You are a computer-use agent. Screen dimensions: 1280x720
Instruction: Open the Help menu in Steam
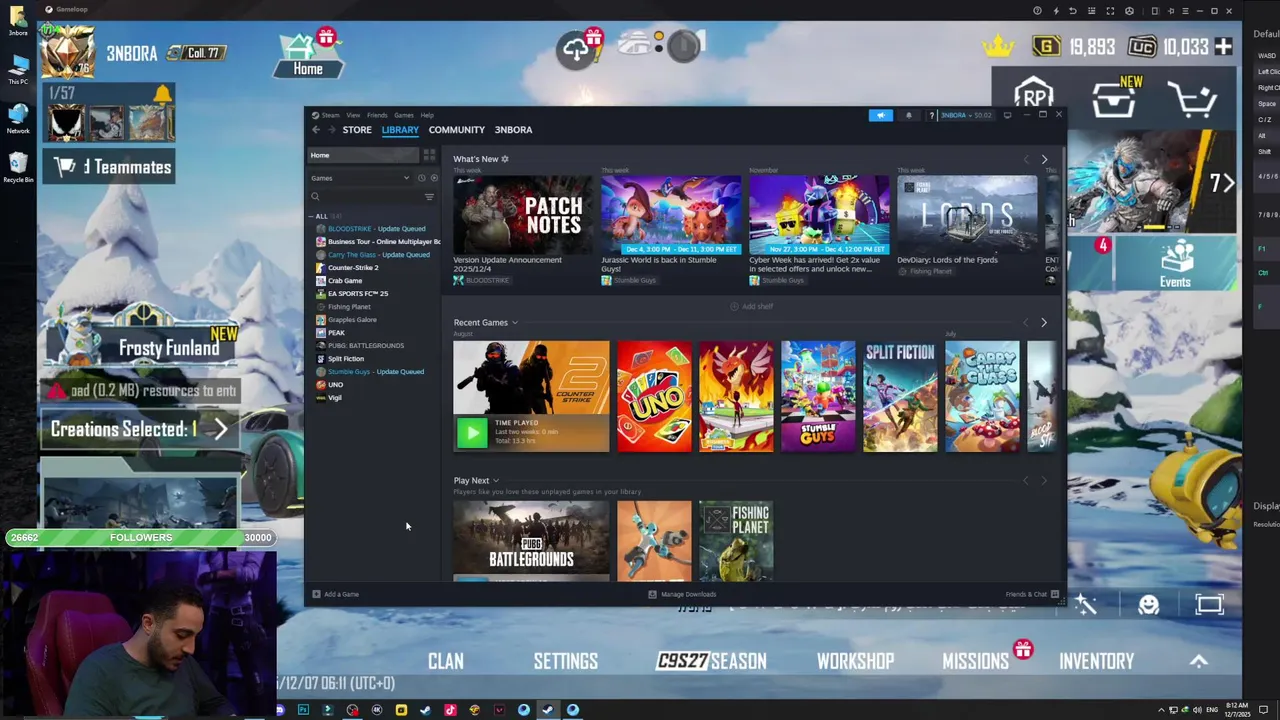coord(427,115)
